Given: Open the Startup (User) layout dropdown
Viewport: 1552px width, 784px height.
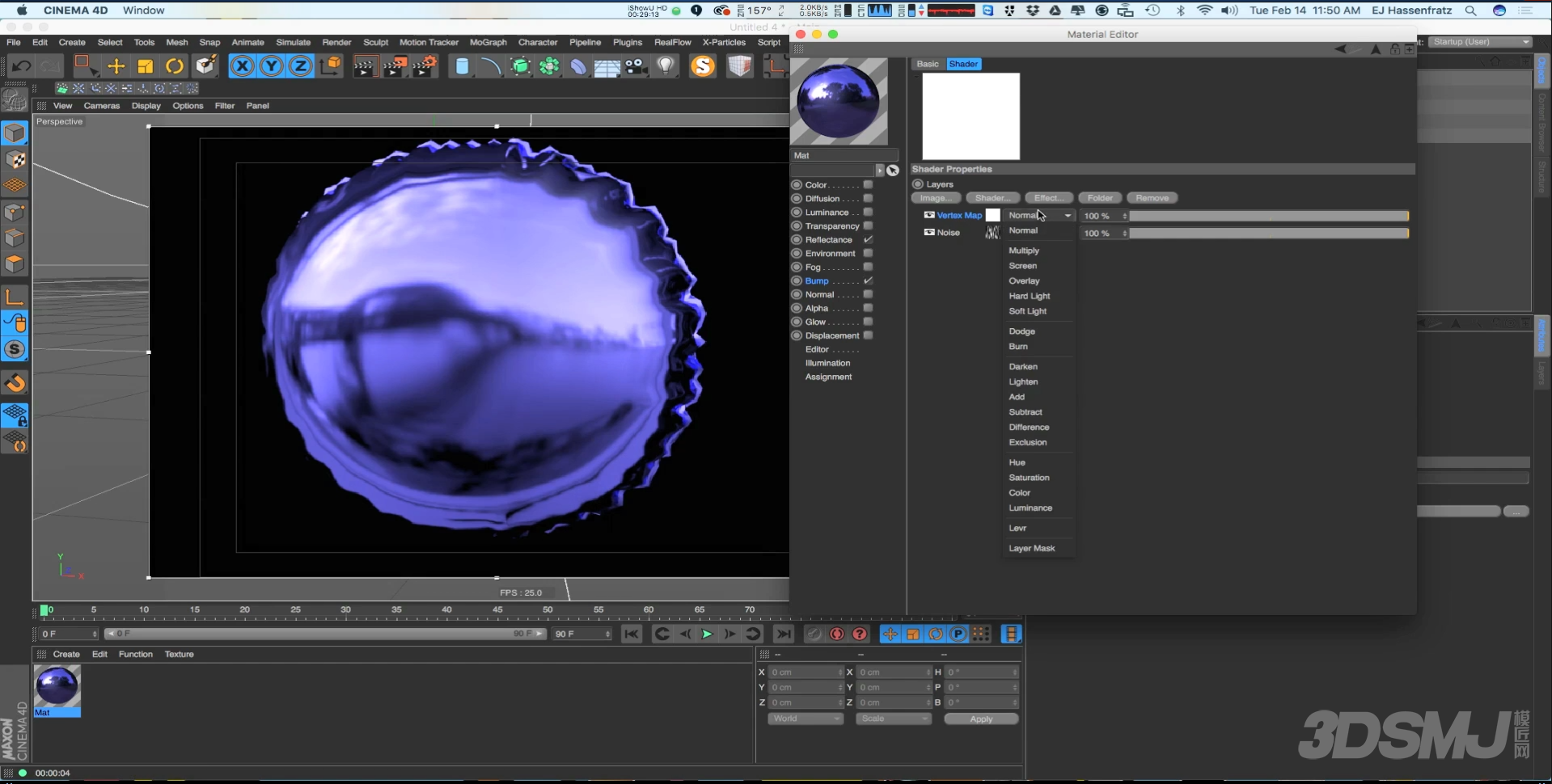Looking at the screenshot, I should [1480, 42].
